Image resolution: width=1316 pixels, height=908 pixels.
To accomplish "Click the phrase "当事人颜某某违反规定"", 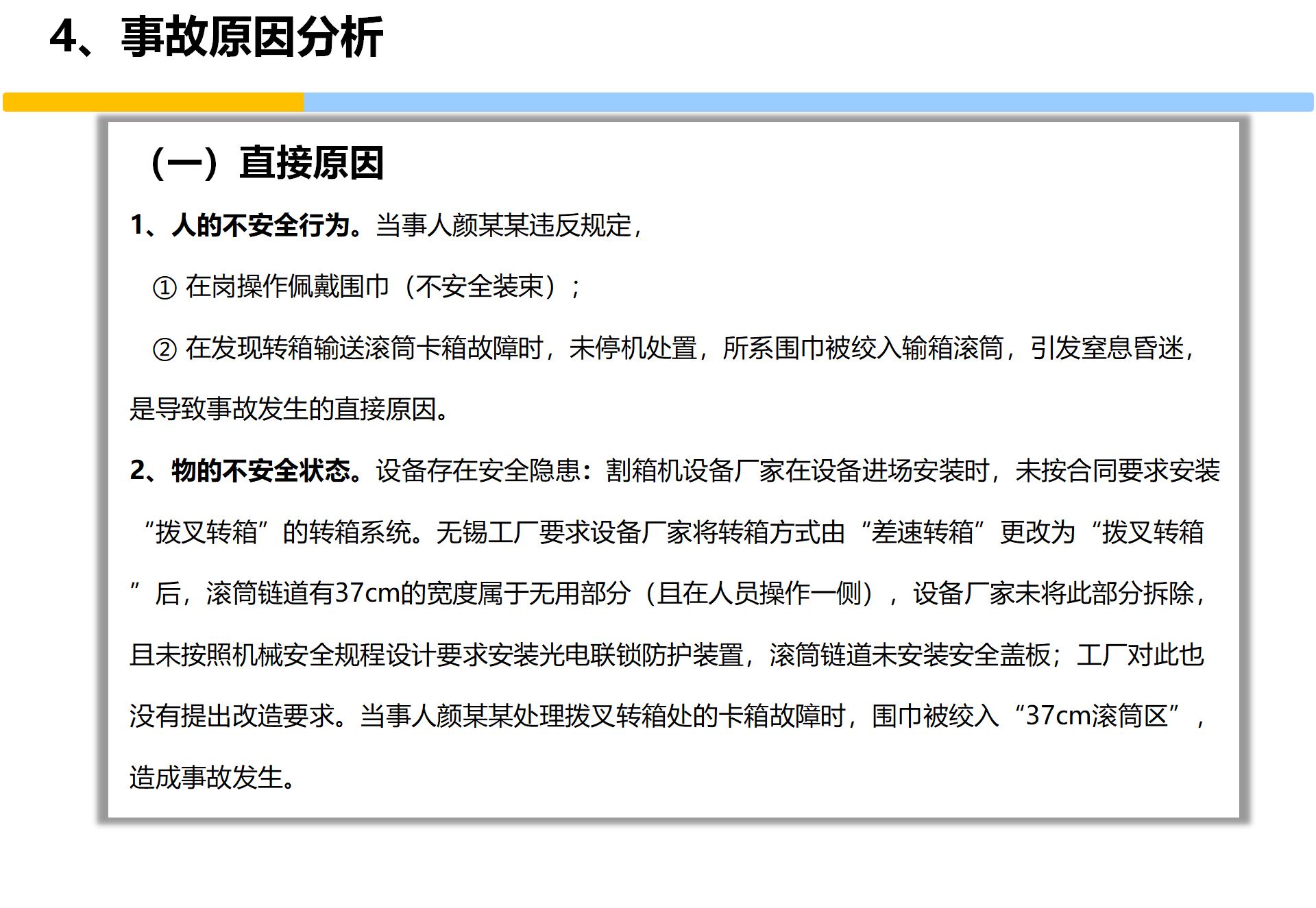I will [503, 225].
